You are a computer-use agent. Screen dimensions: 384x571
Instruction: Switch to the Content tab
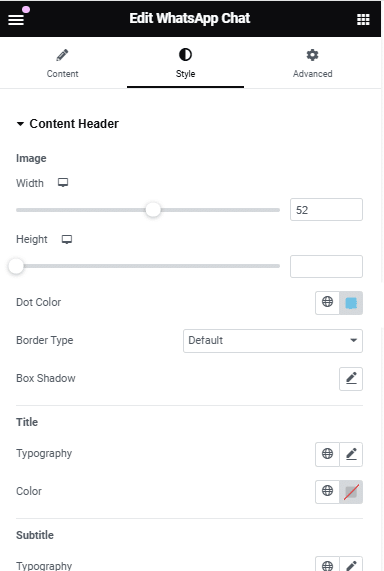point(62,63)
